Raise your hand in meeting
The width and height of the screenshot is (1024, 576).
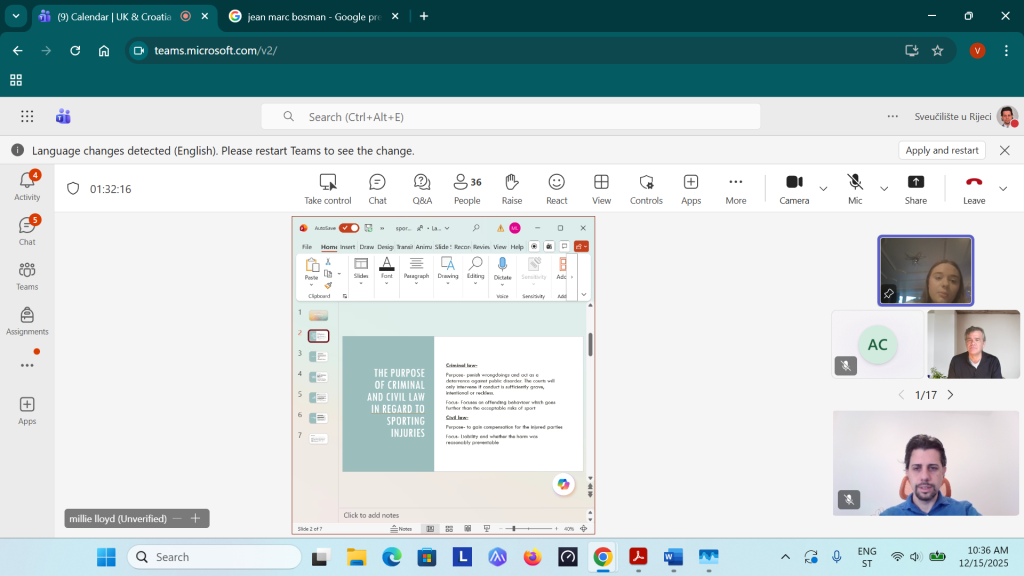pyautogui.click(x=512, y=187)
